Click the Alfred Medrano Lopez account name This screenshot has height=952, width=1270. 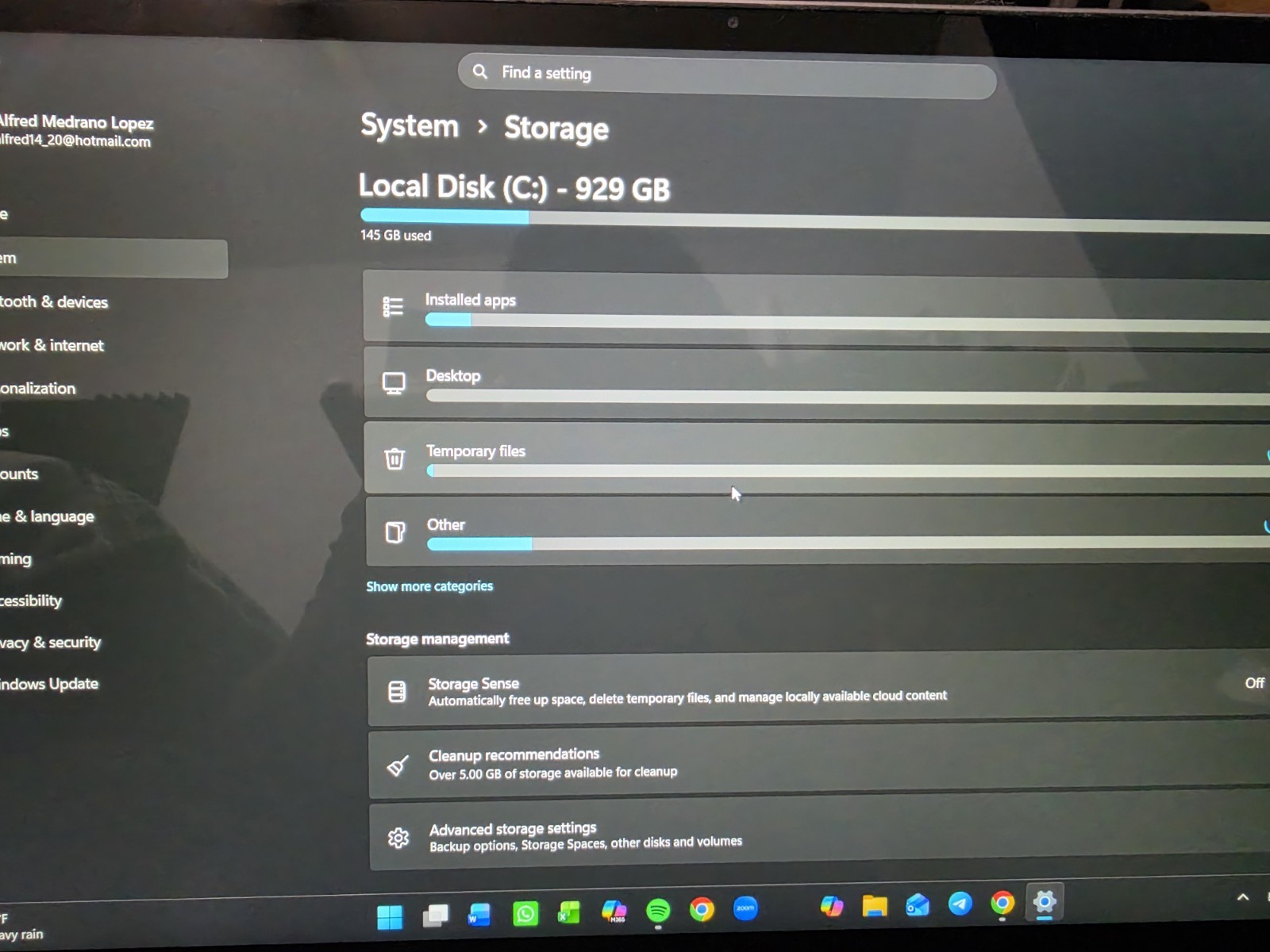click(x=76, y=121)
